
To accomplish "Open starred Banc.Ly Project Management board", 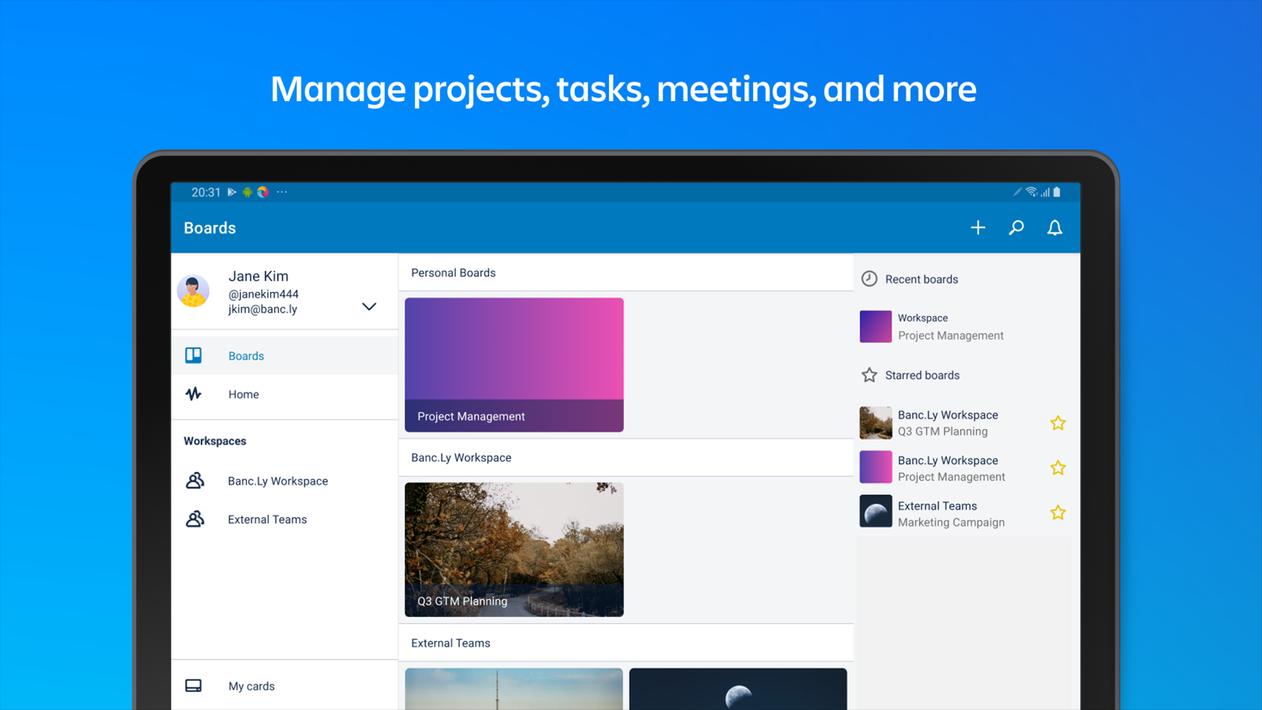I will [x=966, y=468].
